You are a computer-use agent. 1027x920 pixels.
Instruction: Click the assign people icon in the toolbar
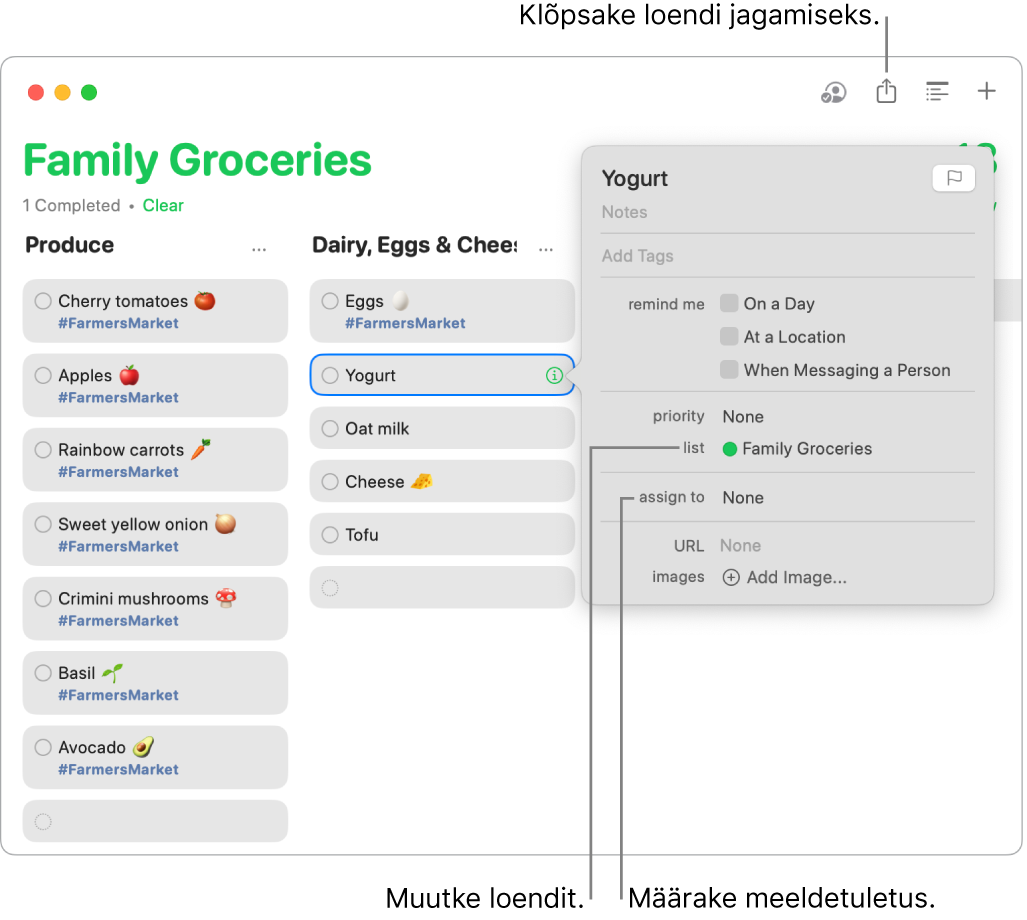coord(833,91)
